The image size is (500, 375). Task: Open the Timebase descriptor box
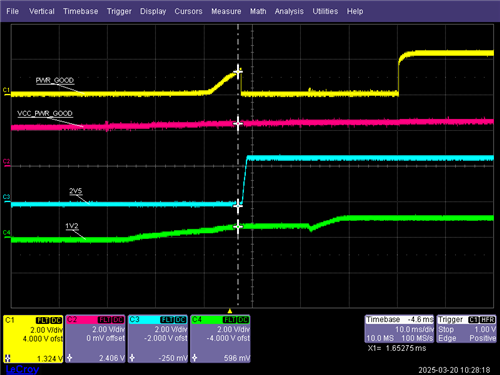tap(399, 329)
